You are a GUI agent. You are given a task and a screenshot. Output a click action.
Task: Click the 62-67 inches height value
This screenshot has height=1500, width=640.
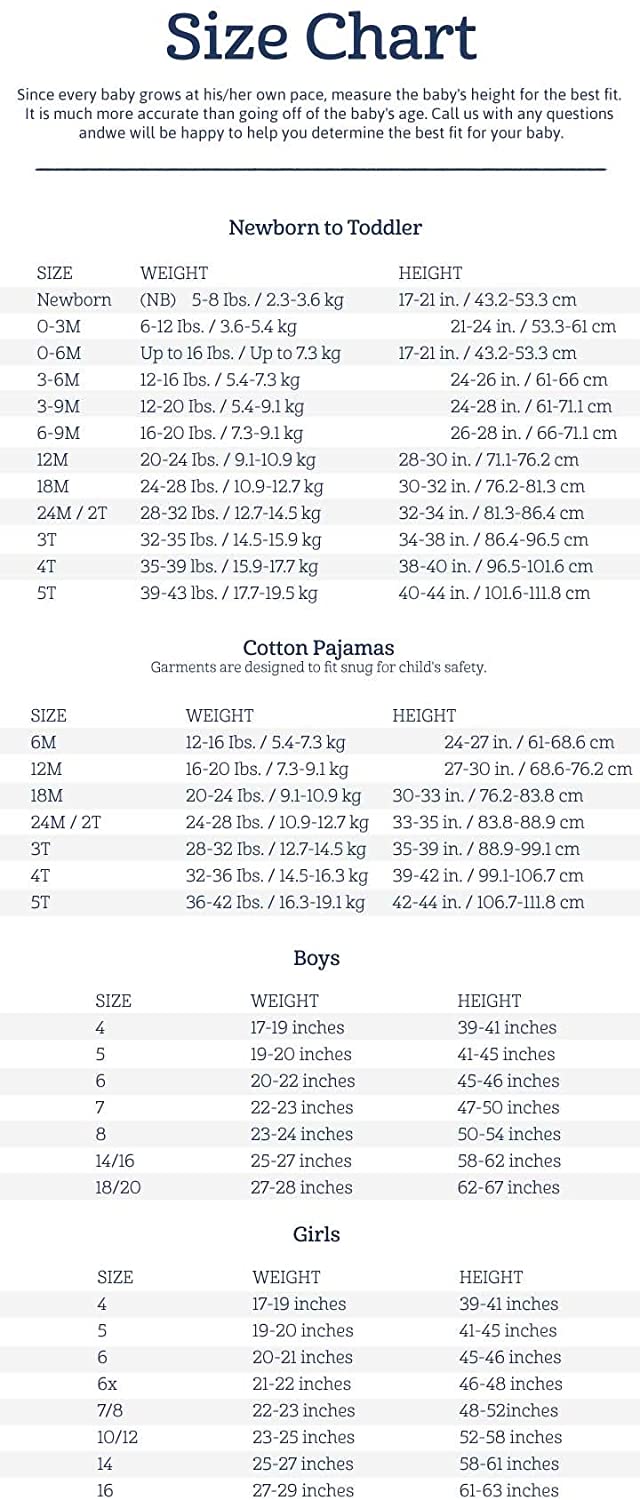pos(508,1188)
